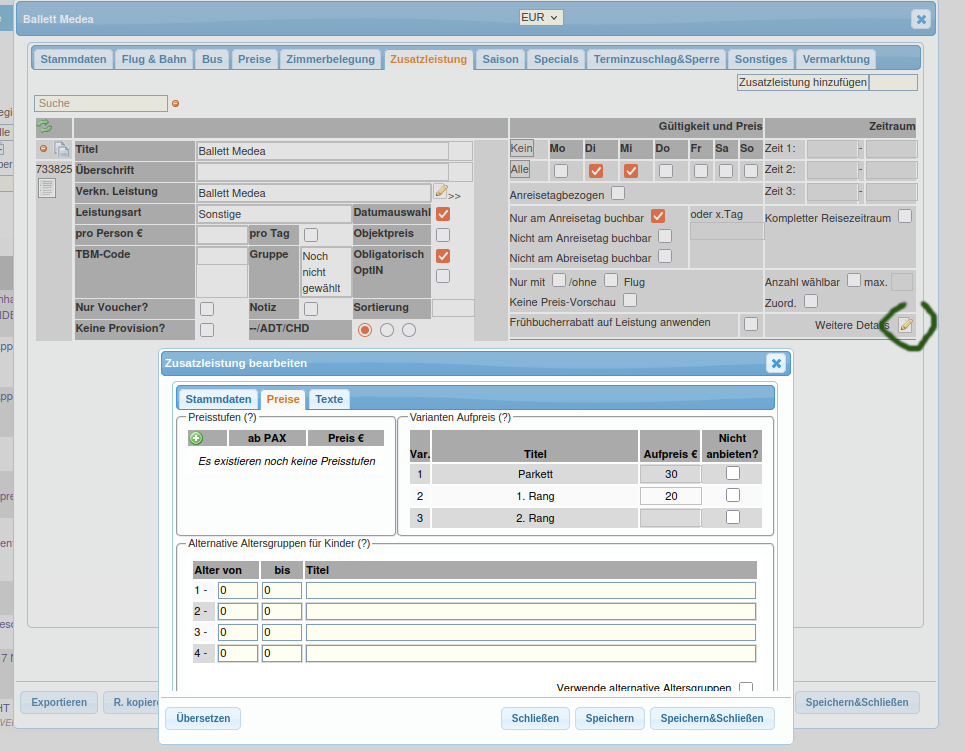Image resolution: width=965 pixels, height=752 pixels.
Task: Enable Kompletter Reisezeitraum checkbox
Action: point(904,216)
